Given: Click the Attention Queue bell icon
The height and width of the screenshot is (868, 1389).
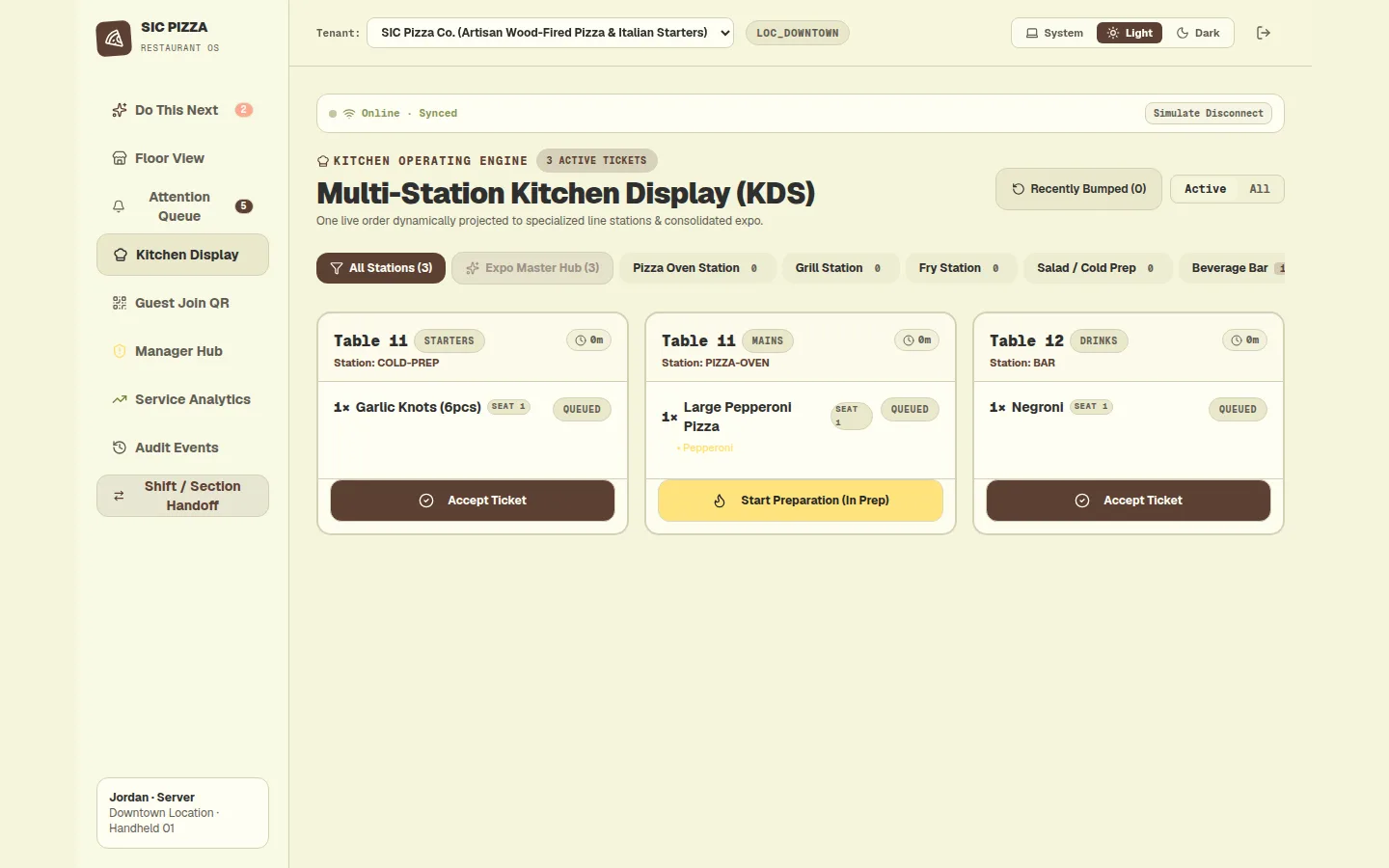Looking at the screenshot, I should click(x=119, y=206).
